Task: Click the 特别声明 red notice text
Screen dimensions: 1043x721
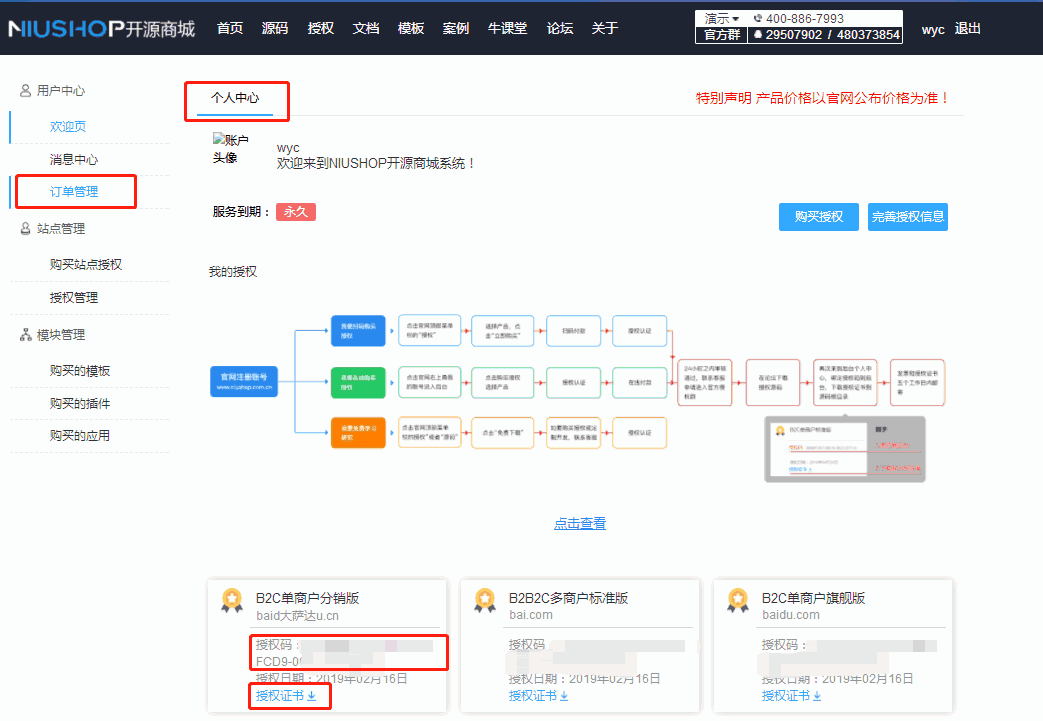Action: coord(823,98)
